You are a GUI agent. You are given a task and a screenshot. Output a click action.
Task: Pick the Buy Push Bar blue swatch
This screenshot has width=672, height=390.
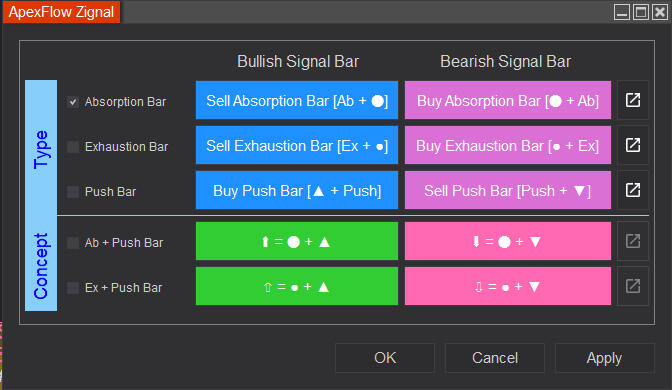click(x=297, y=190)
